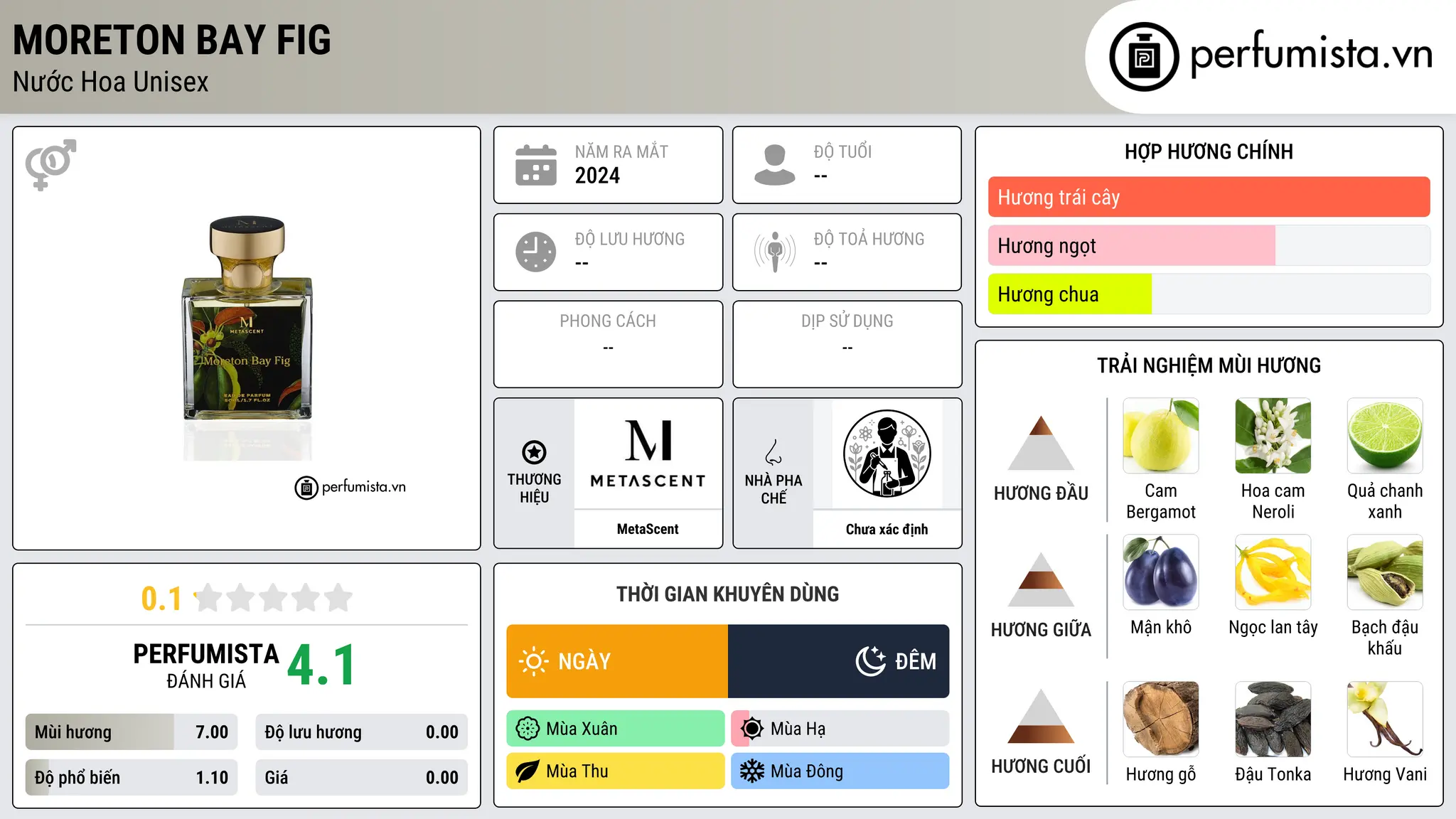The image size is (1456, 819).
Task: Click the sun icon for Mùa Hạ
Action: point(752,729)
